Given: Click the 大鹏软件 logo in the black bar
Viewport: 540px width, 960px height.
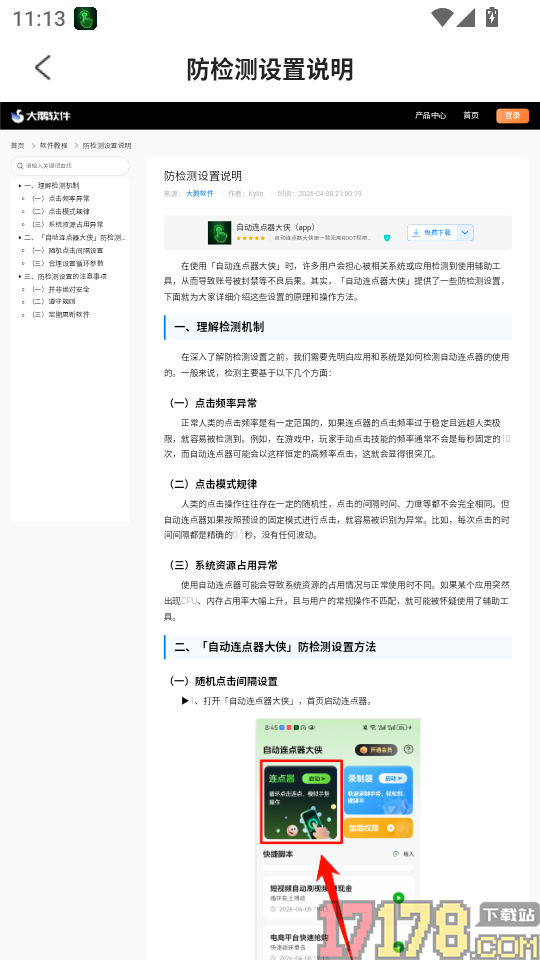Looking at the screenshot, I should (41, 116).
